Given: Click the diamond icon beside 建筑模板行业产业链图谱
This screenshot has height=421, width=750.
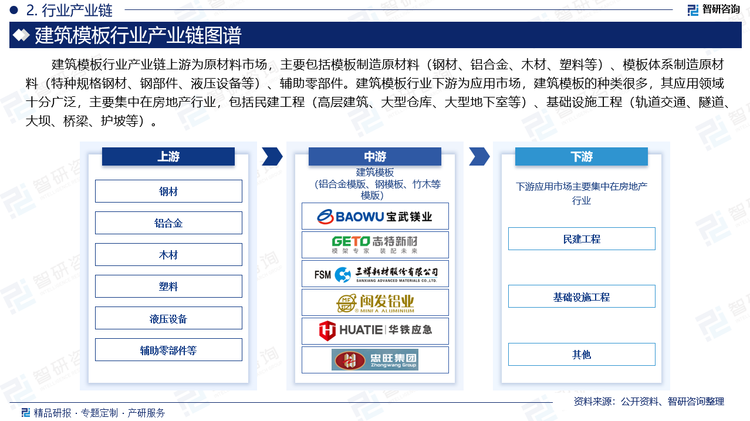Looking at the screenshot, I should (x=21, y=35).
